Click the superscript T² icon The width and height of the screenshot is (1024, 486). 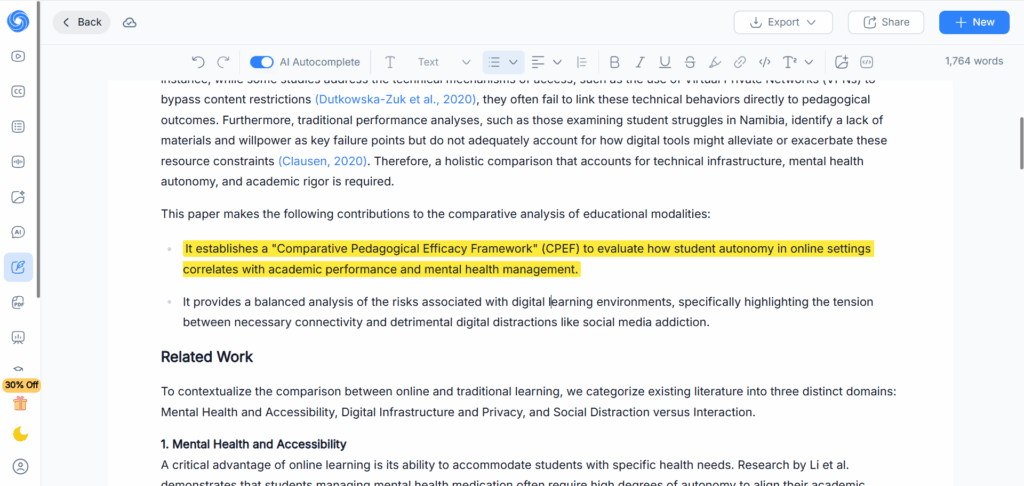point(790,62)
